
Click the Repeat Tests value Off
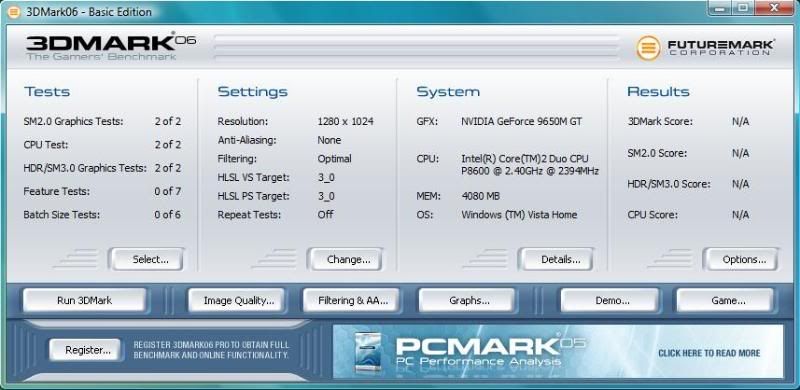pyautogui.click(x=326, y=215)
